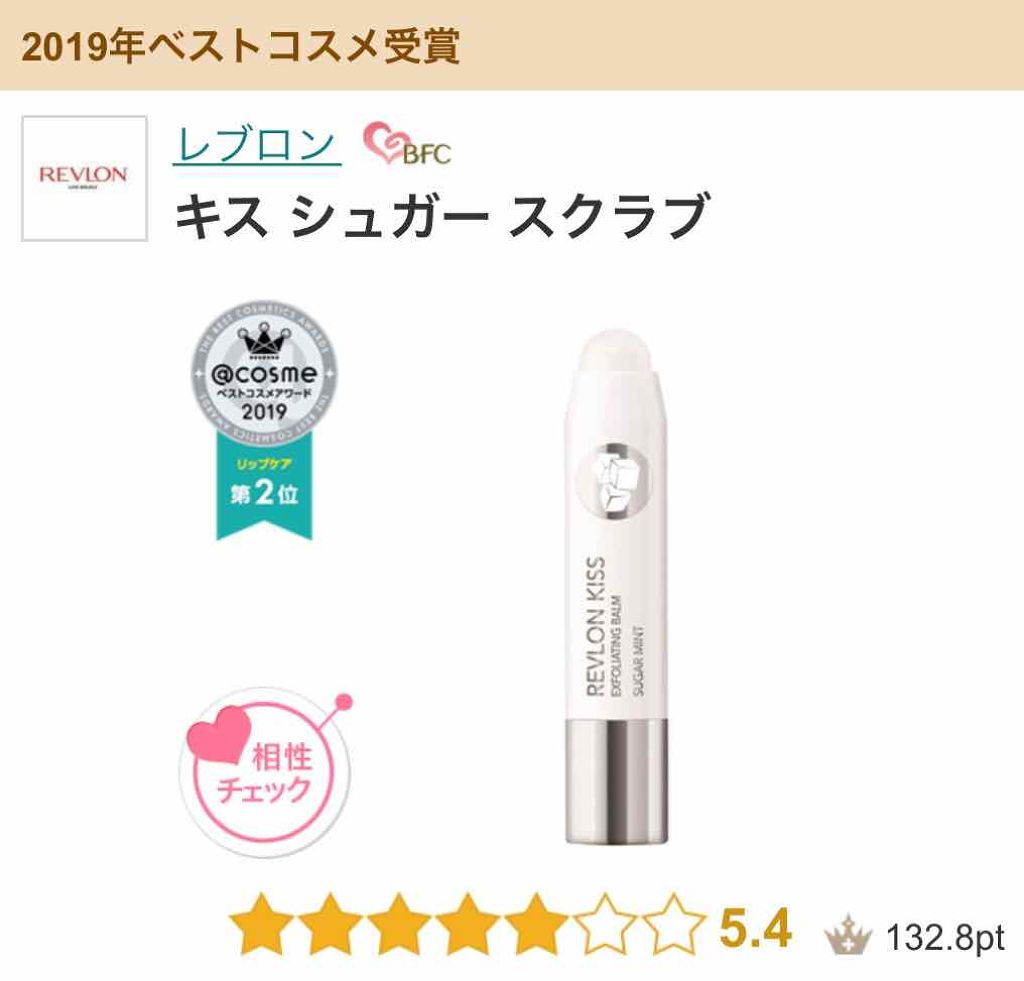Image resolution: width=1024 pixels, height=981 pixels.
Task: Click the first gold rating star
Action: [x=261, y=924]
